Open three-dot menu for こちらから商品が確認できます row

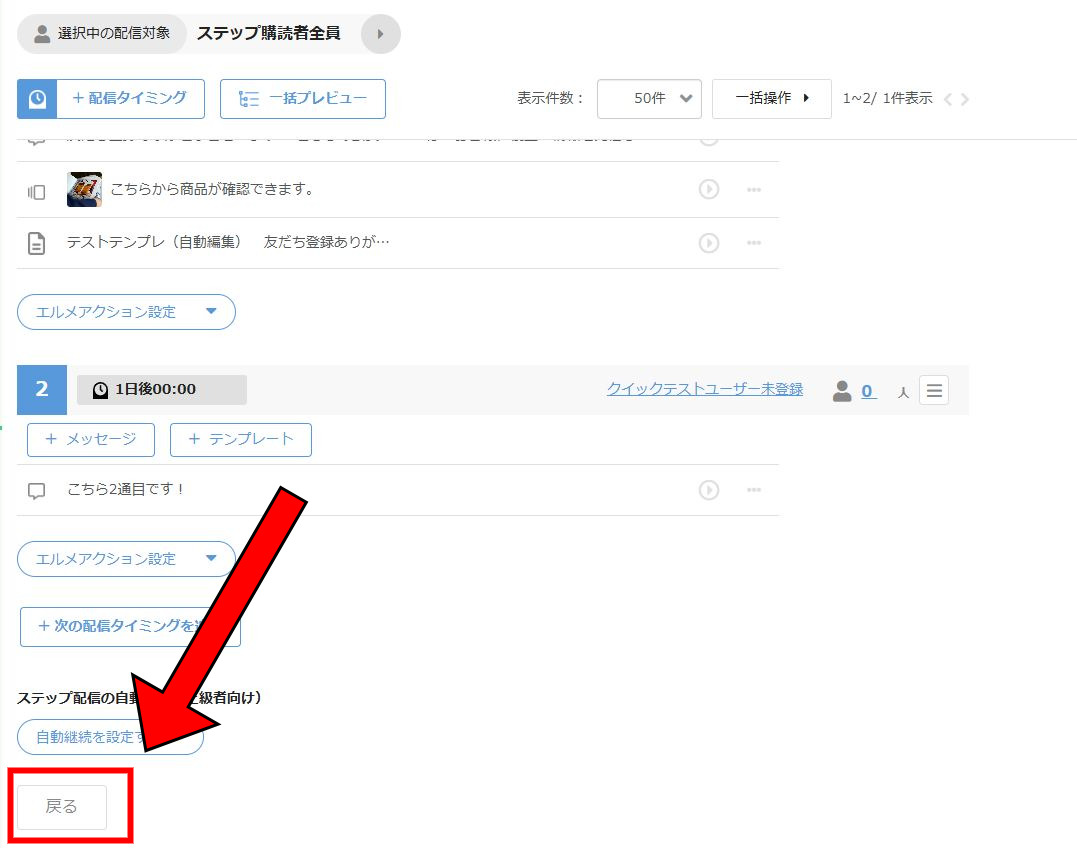click(x=754, y=190)
